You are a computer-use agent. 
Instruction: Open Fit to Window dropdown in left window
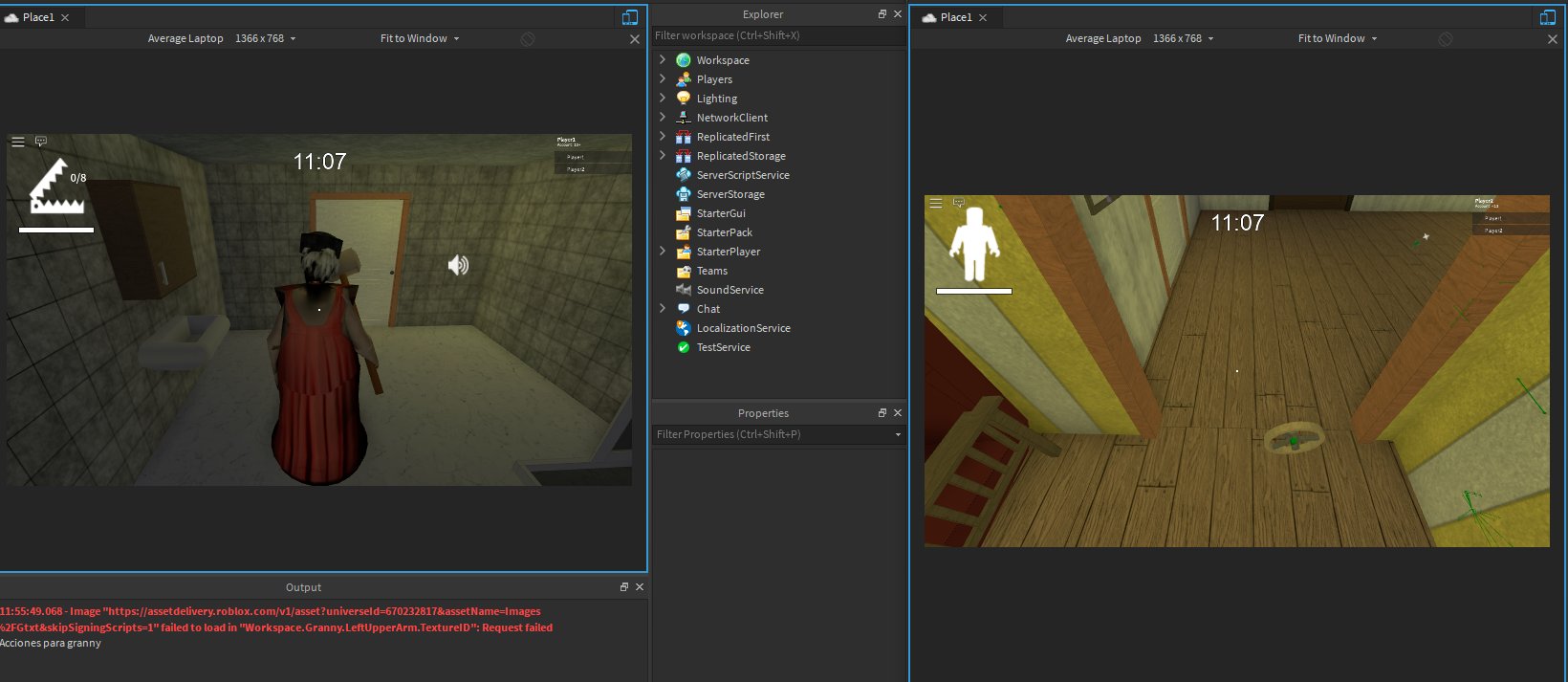[x=420, y=39]
